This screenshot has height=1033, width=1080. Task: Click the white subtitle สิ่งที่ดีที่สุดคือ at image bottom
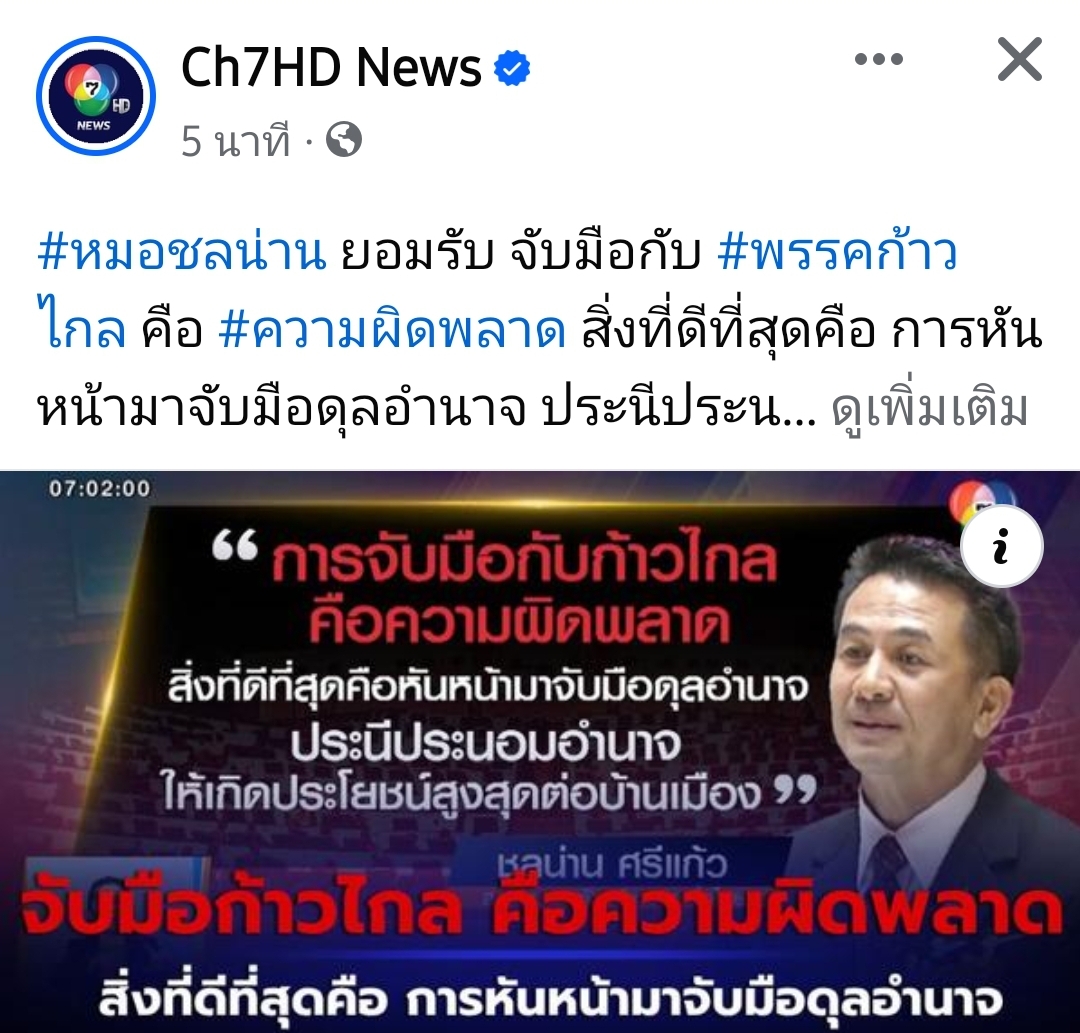[242, 999]
